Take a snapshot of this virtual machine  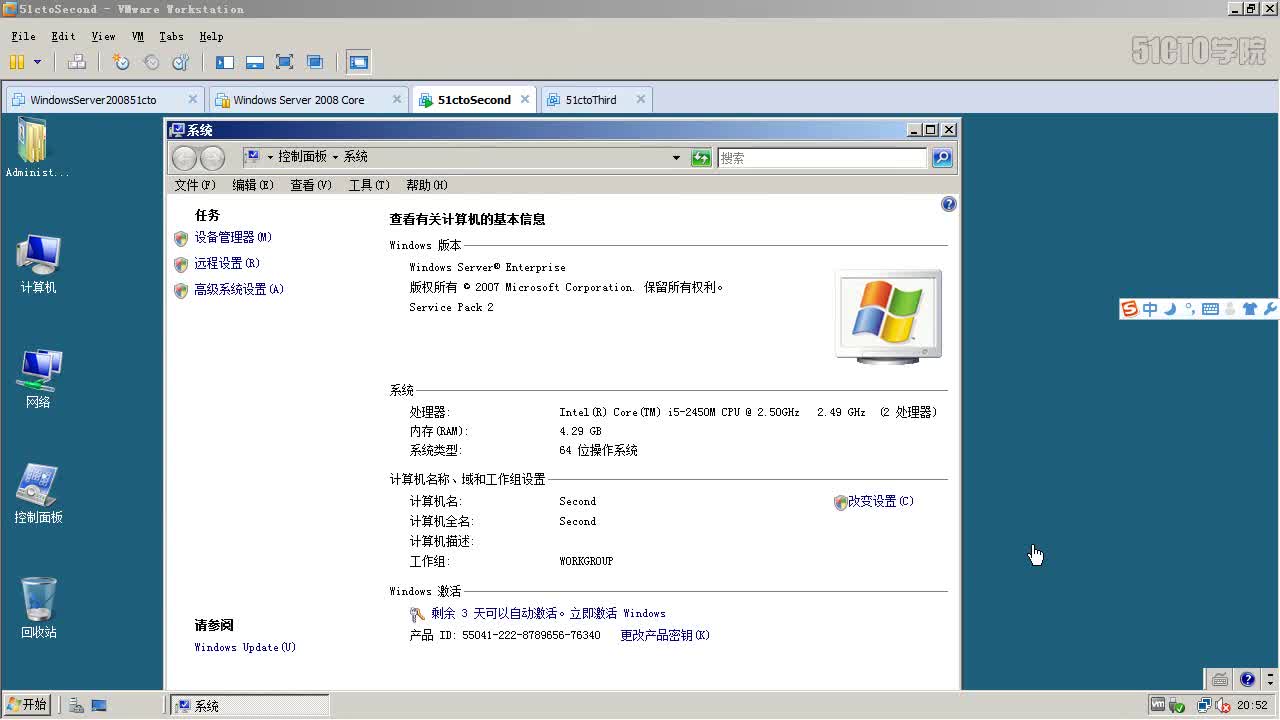tap(121, 62)
